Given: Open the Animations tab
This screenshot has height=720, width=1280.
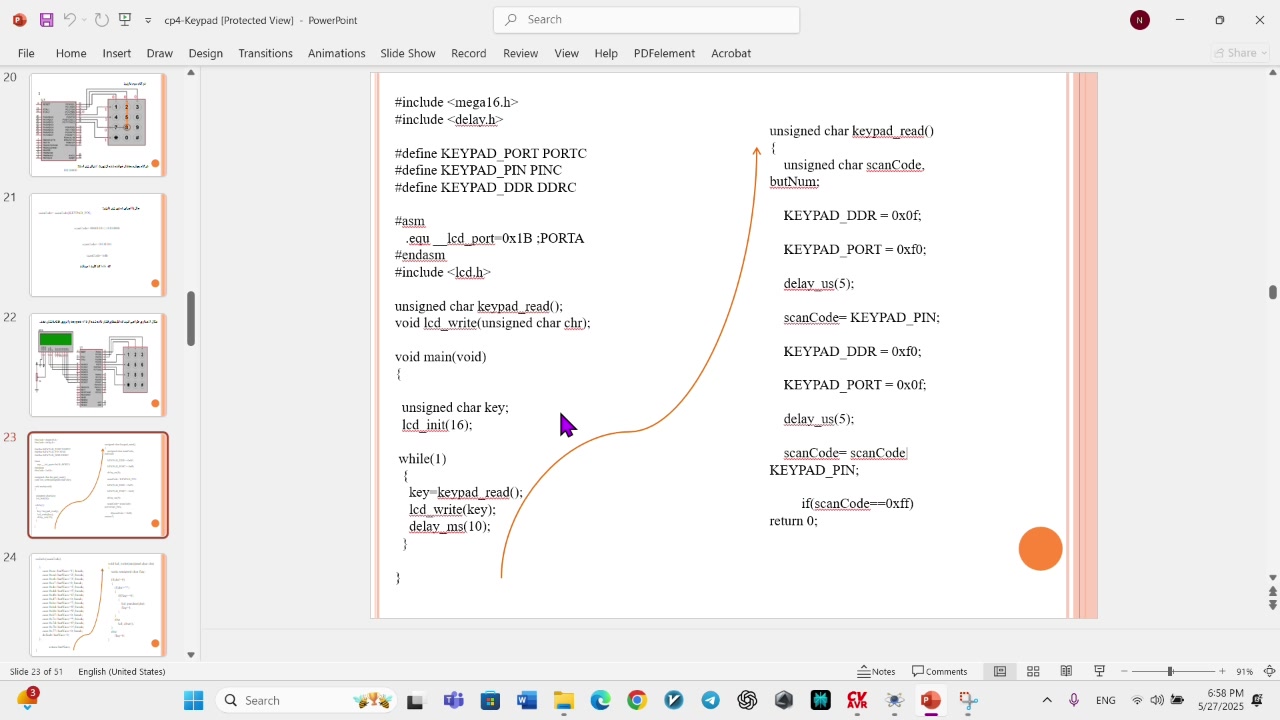Looking at the screenshot, I should coord(336,53).
